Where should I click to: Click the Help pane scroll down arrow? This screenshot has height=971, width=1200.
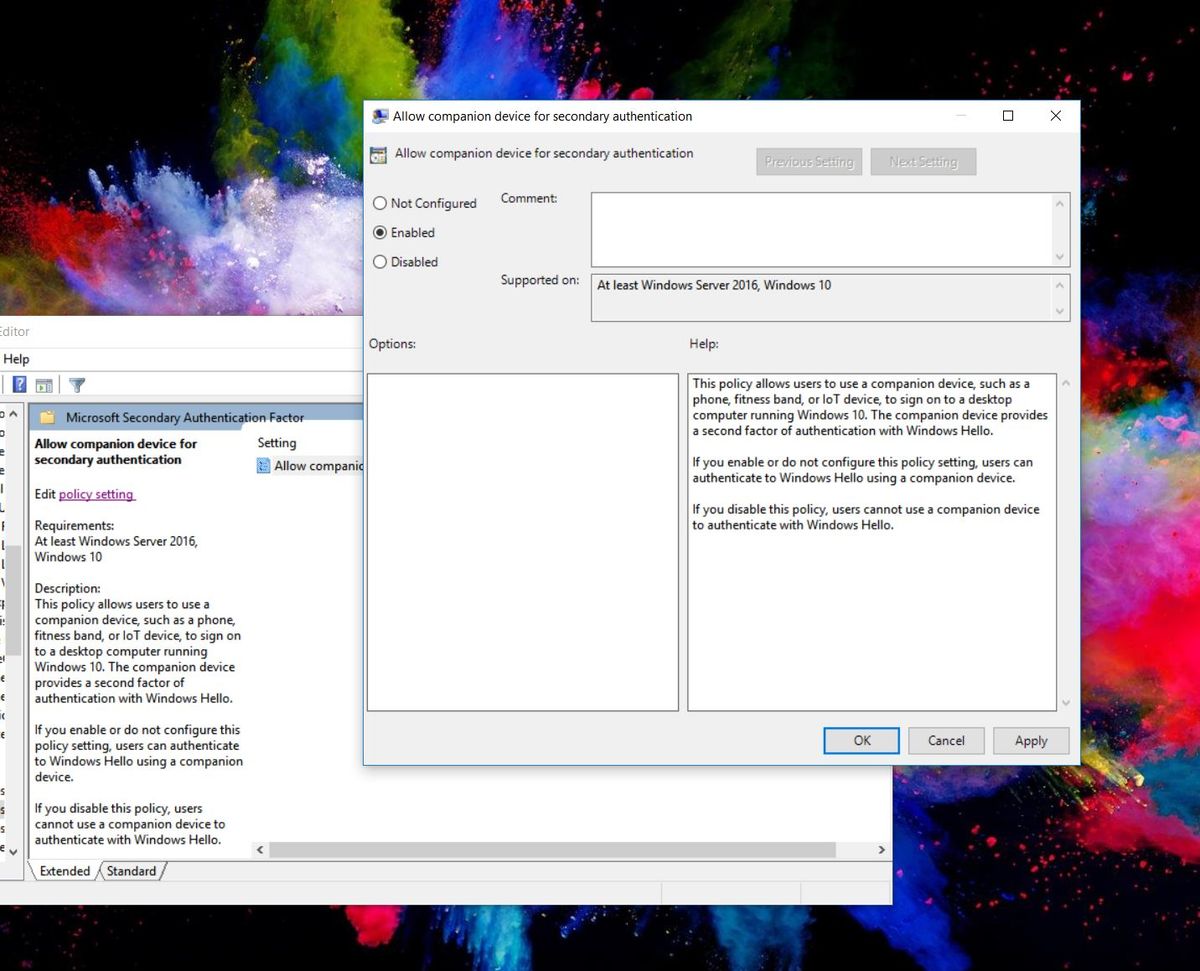1065,702
